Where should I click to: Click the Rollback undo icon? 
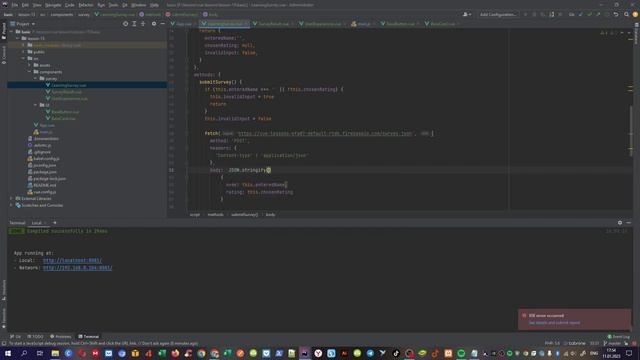click(616, 15)
